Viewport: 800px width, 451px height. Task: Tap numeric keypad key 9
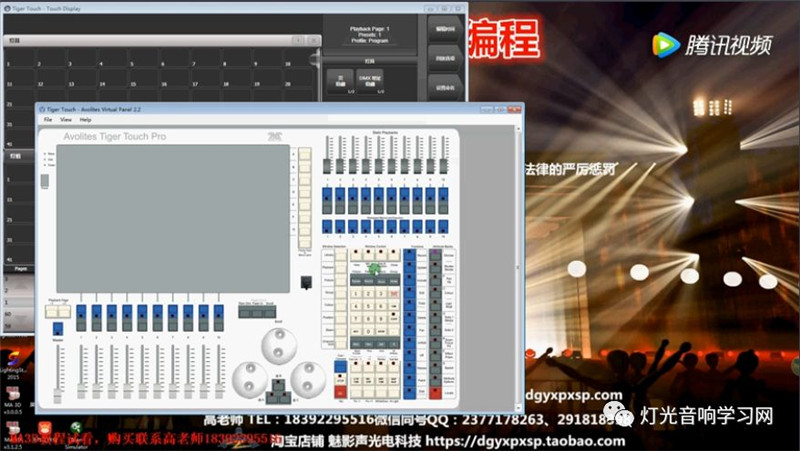[x=381, y=319]
